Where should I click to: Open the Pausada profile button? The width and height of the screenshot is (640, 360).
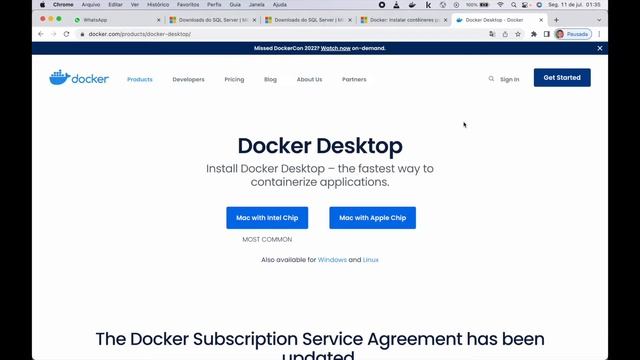click(x=573, y=34)
